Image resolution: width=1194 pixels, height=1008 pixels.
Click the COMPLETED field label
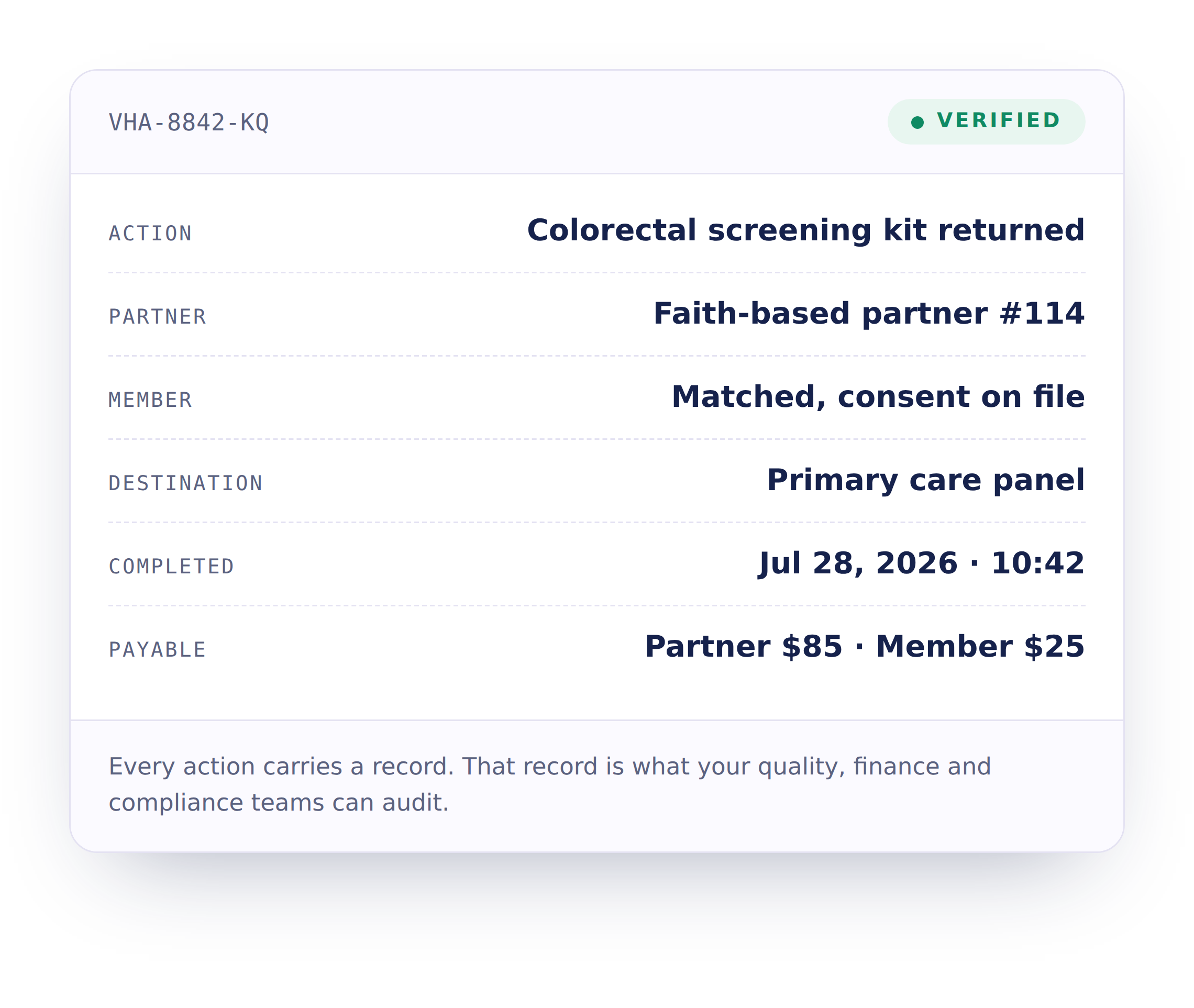[x=171, y=567]
